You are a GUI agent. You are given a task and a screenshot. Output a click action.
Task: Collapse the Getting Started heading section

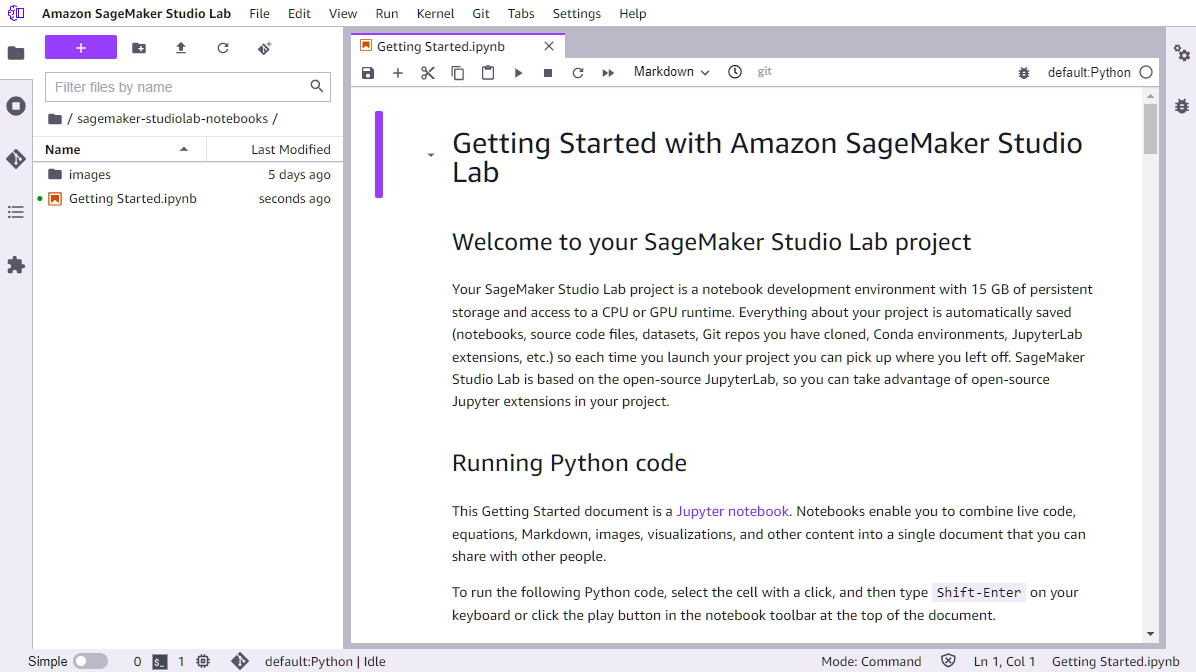(x=431, y=155)
